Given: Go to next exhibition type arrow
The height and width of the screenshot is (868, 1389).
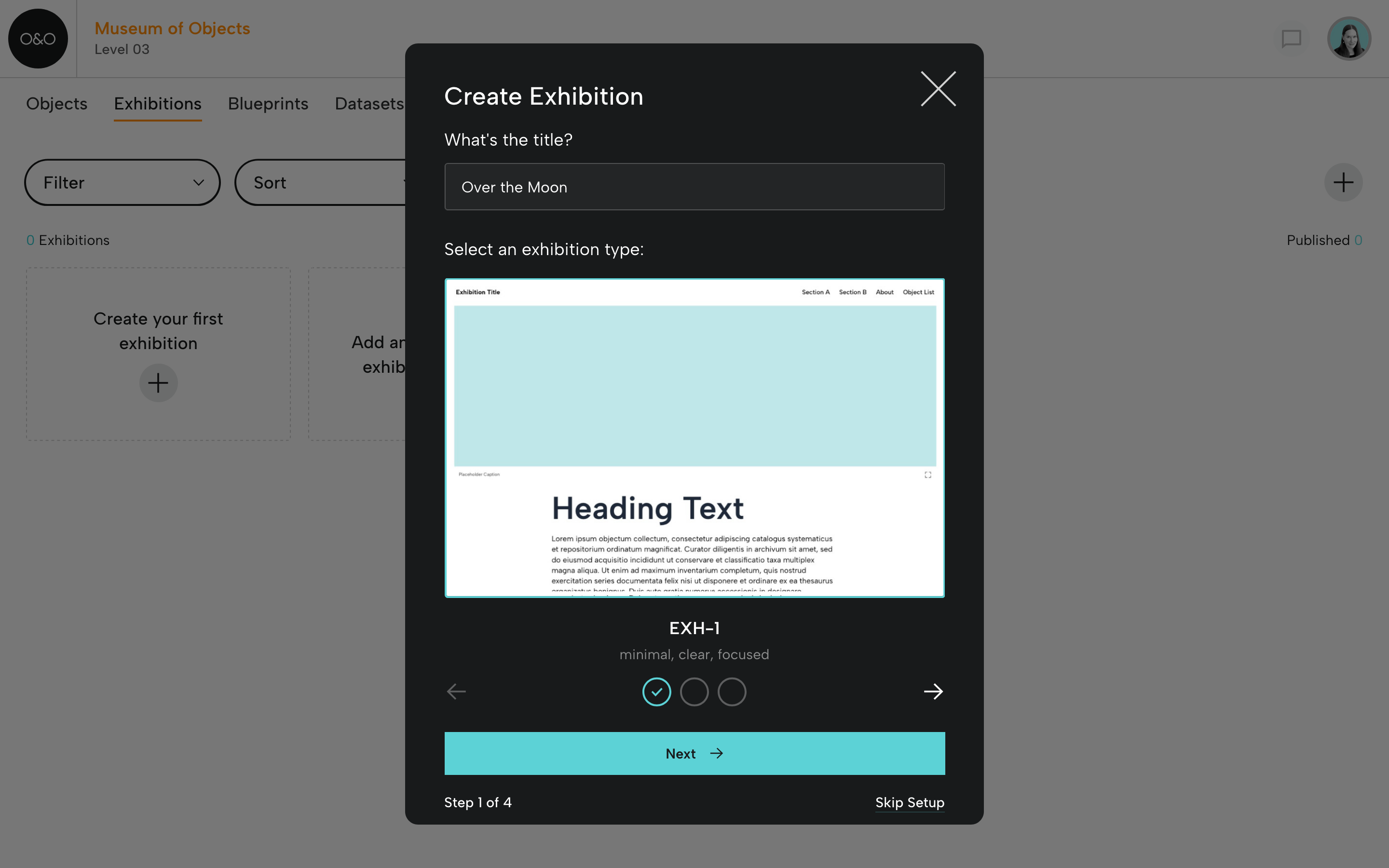Looking at the screenshot, I should [x=933, y=691].
